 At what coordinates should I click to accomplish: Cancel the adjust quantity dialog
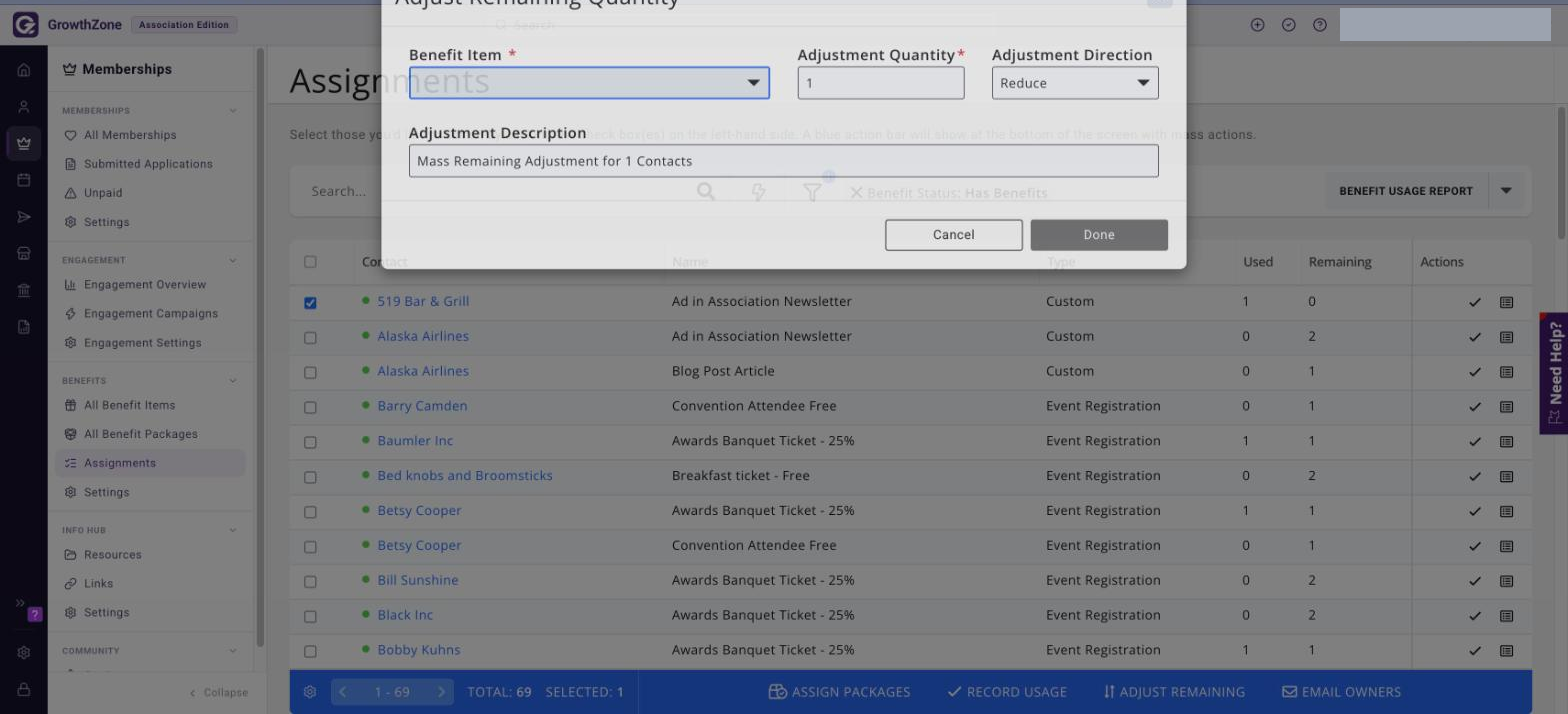[x=954, y=235]
